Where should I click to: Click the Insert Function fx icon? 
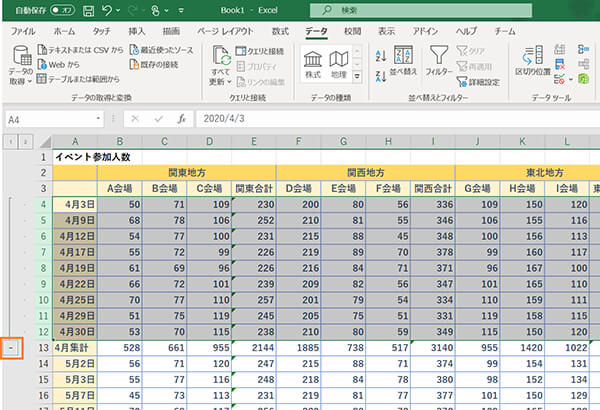182,119
